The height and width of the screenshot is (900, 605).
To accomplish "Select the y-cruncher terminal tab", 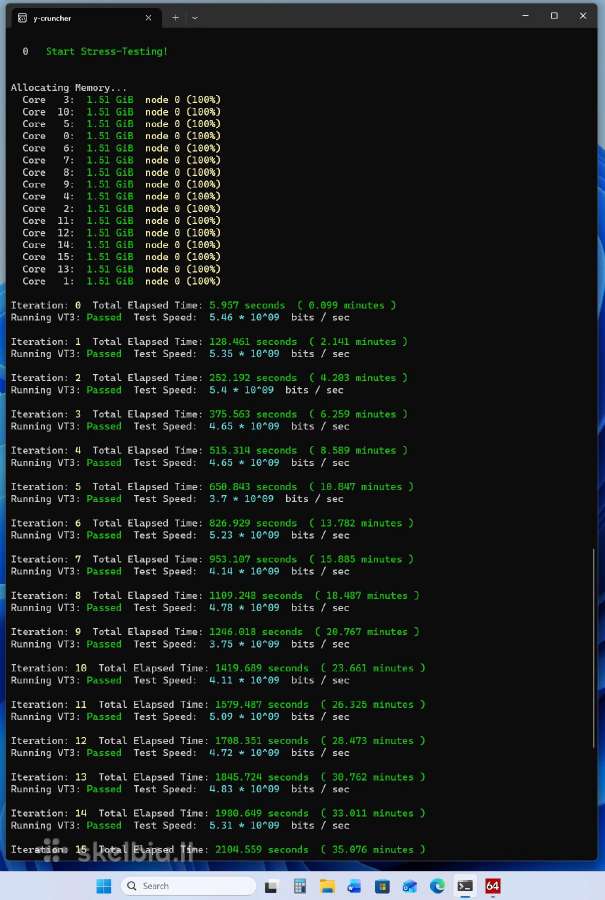I will pos(85,18).
